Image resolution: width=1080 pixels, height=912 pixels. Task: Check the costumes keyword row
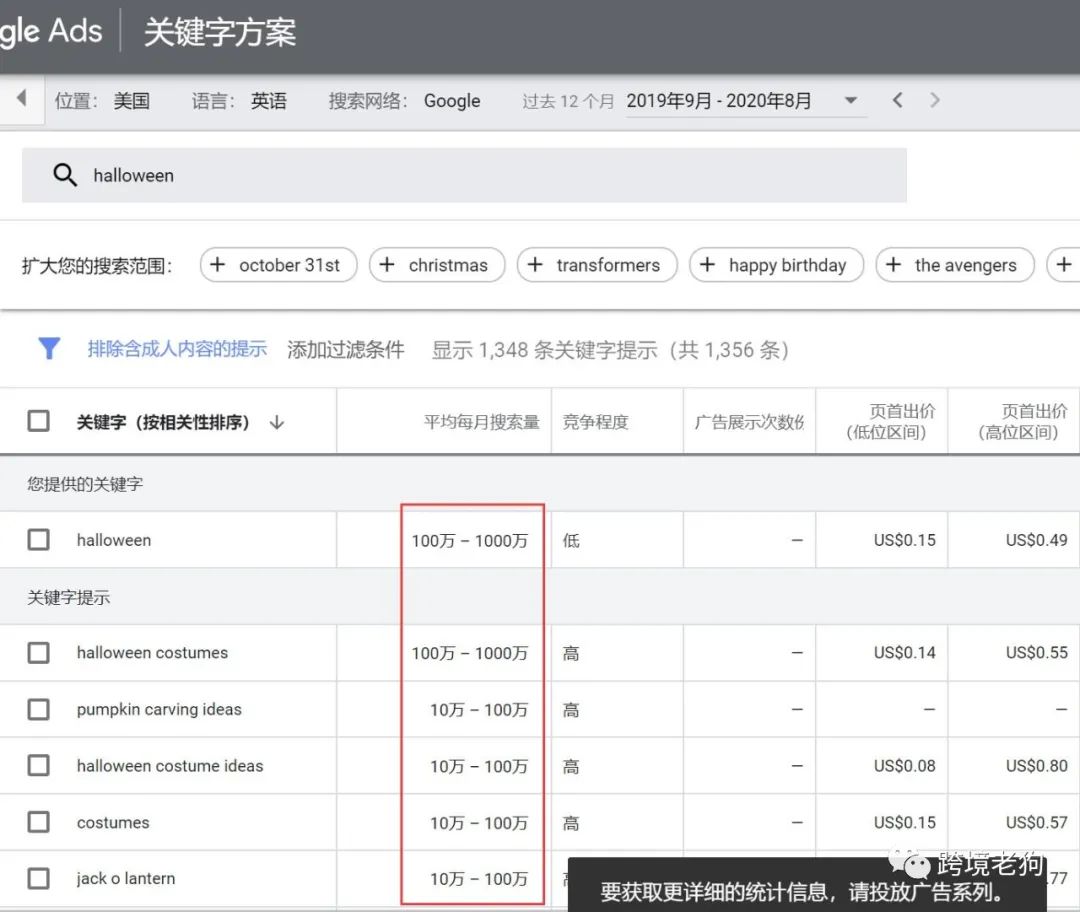(x=39, y=822)
